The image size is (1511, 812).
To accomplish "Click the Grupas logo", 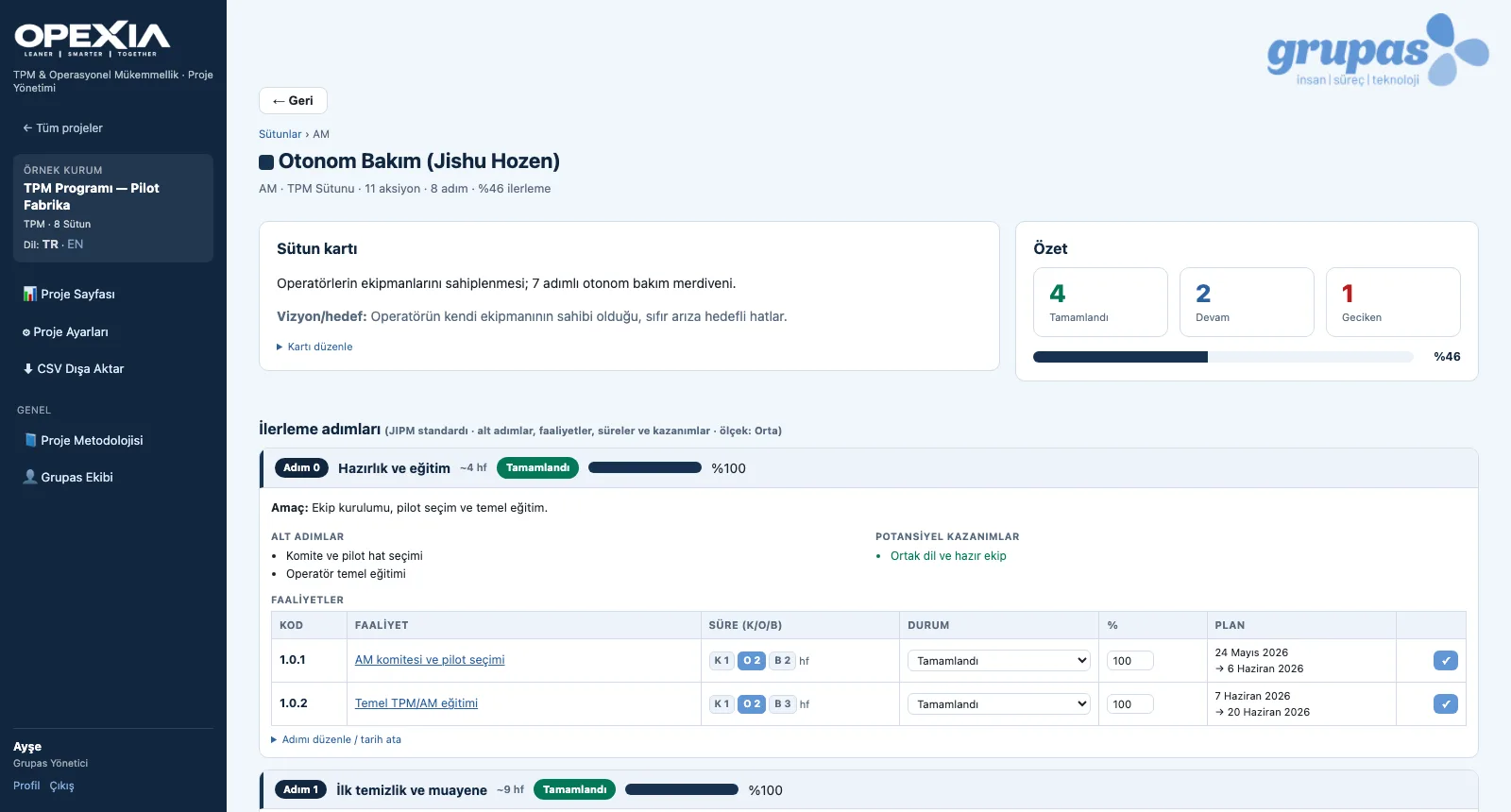I will (1377, 51).
